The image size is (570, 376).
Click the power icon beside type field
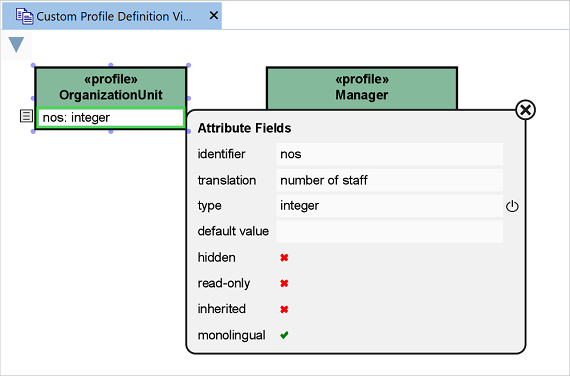point(512,206)
